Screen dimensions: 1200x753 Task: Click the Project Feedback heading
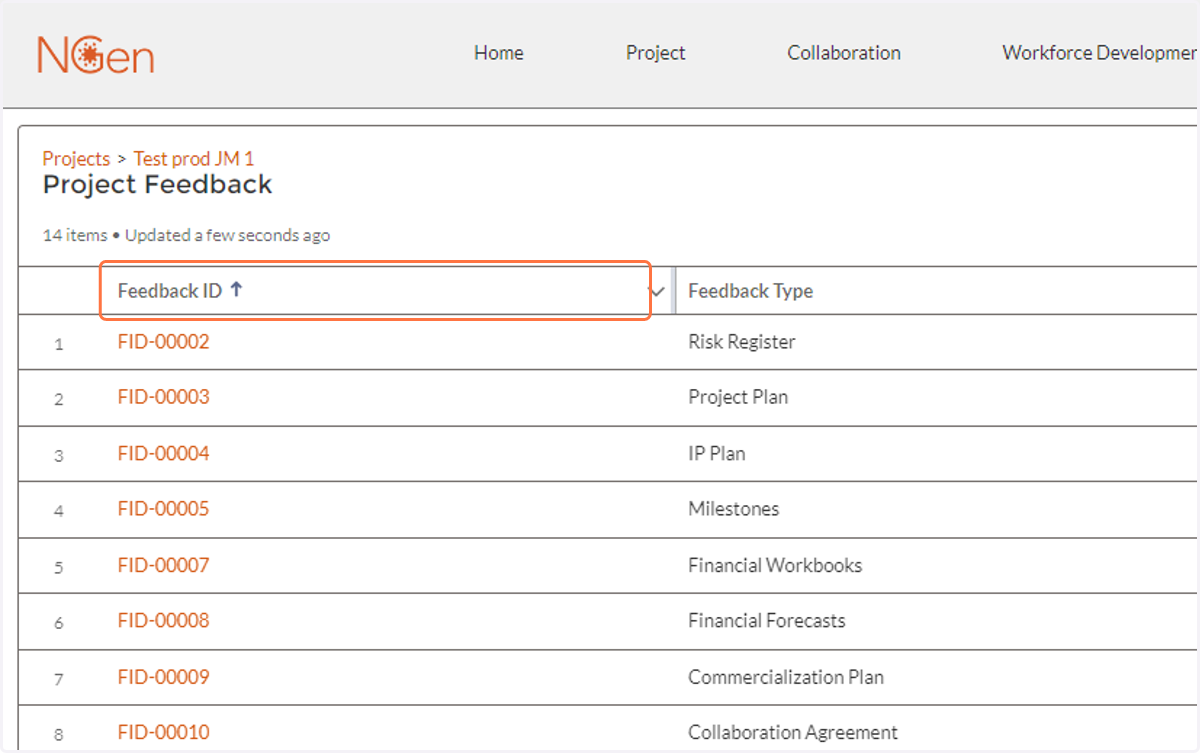[x=157, y=185]
